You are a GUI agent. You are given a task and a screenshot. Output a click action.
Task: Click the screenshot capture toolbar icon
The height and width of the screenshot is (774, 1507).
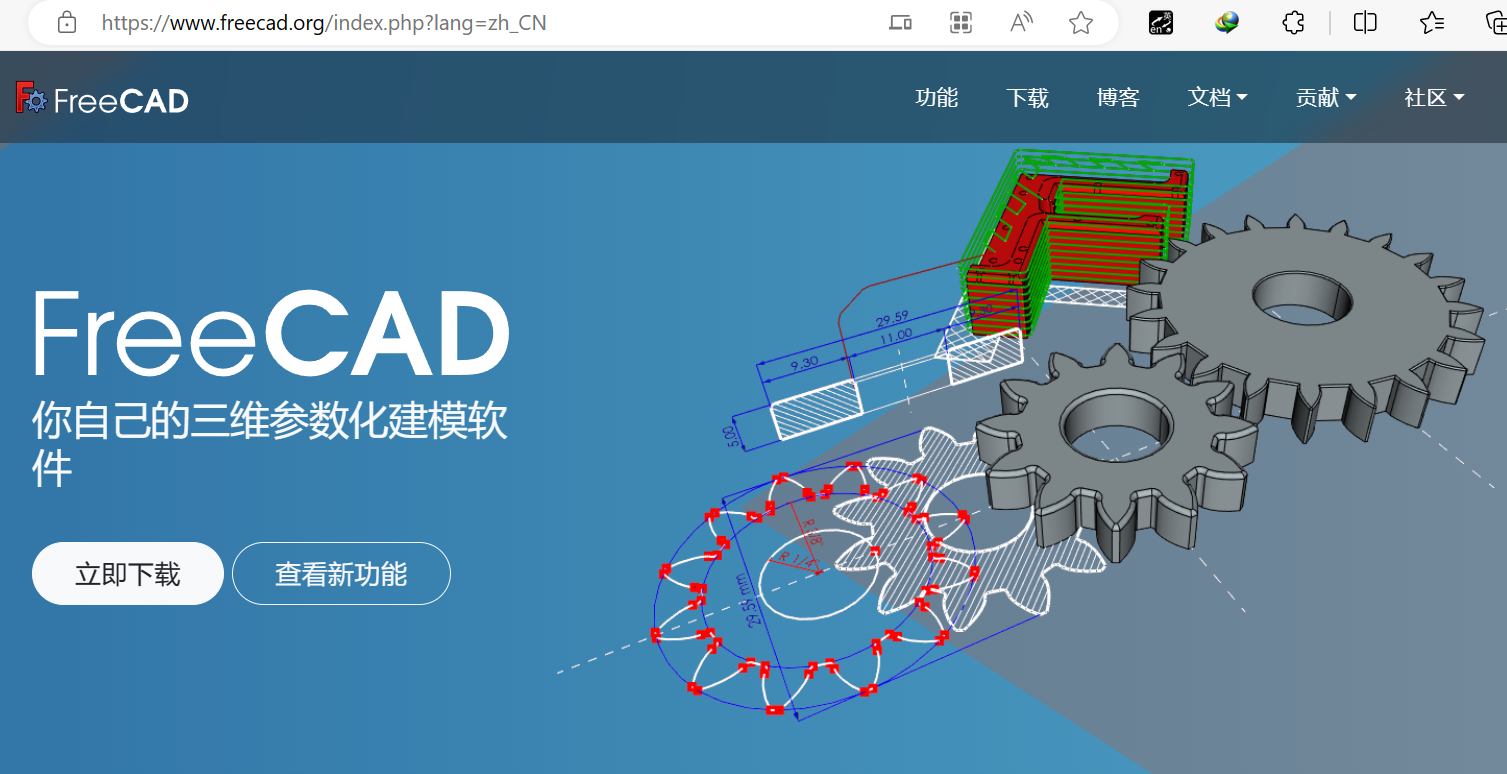tap(960, 22)
